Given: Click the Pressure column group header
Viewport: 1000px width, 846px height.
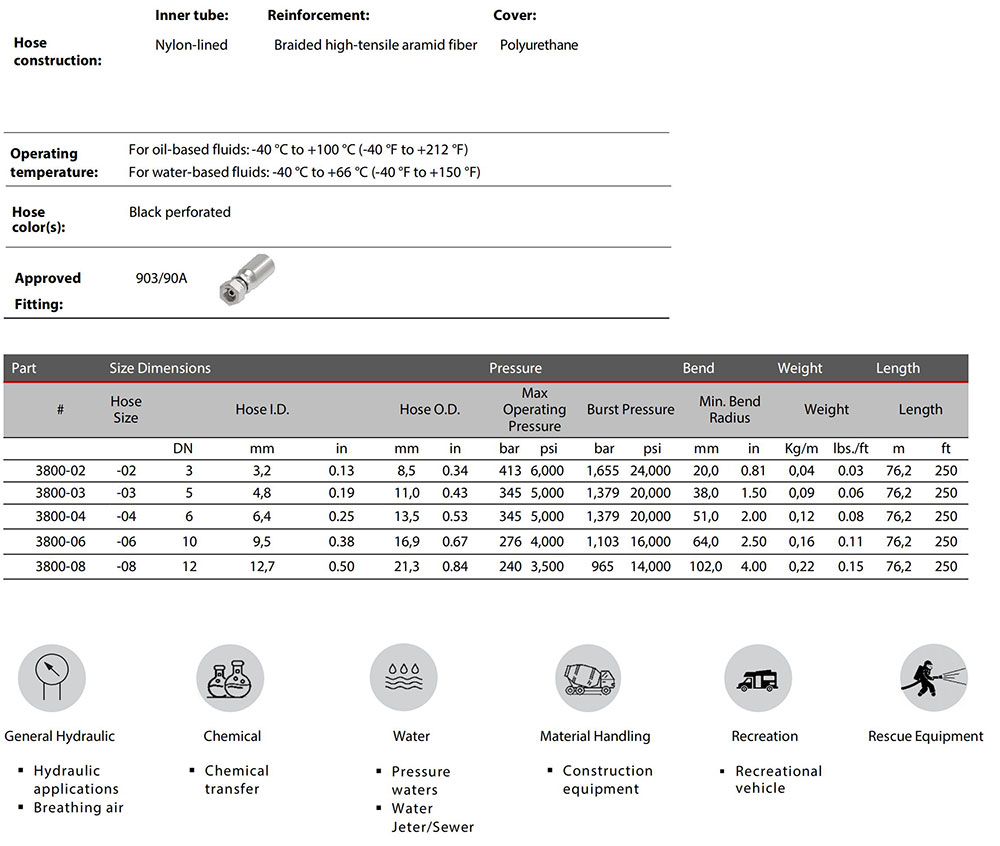Looking at the screenshot, I should pyautogui.click(x=515, y=368).
